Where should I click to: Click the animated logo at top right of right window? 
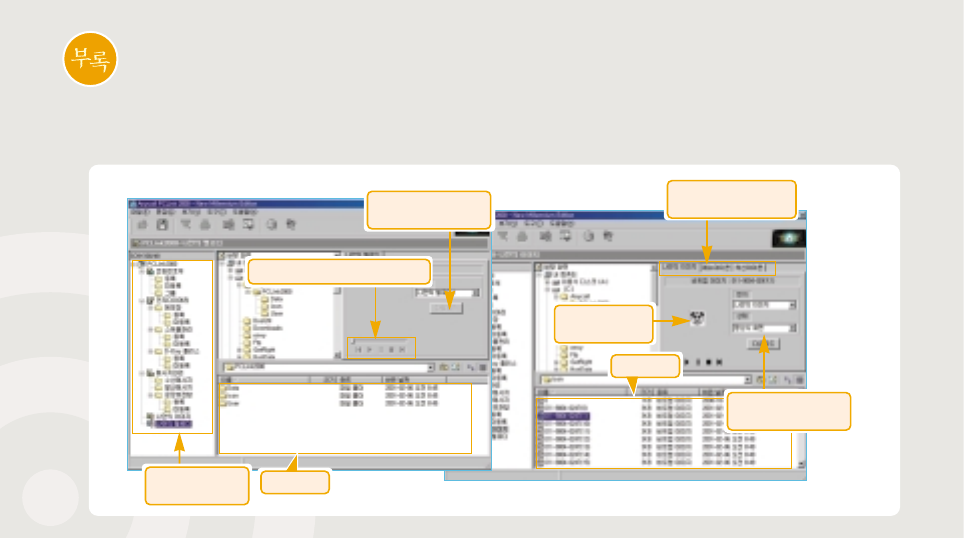tap(789, 238)
